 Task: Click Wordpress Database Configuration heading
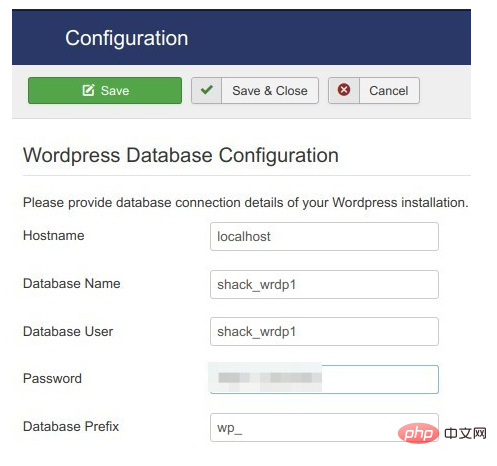pos(181,156)
